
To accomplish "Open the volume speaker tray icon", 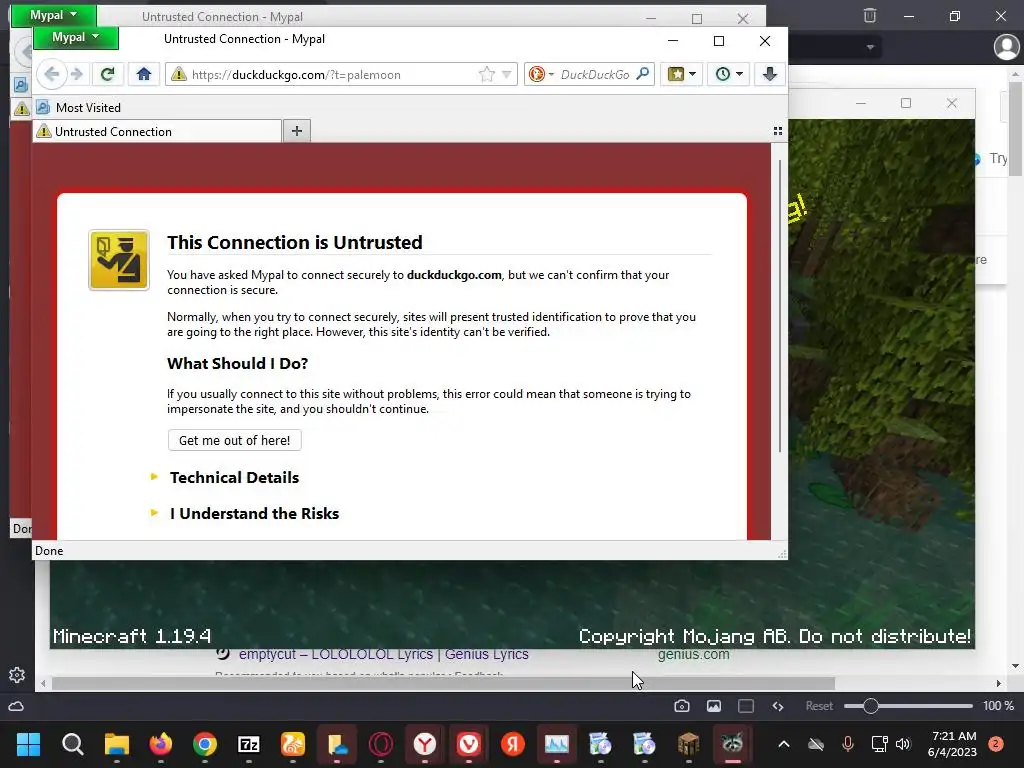I will coord(903,744).
